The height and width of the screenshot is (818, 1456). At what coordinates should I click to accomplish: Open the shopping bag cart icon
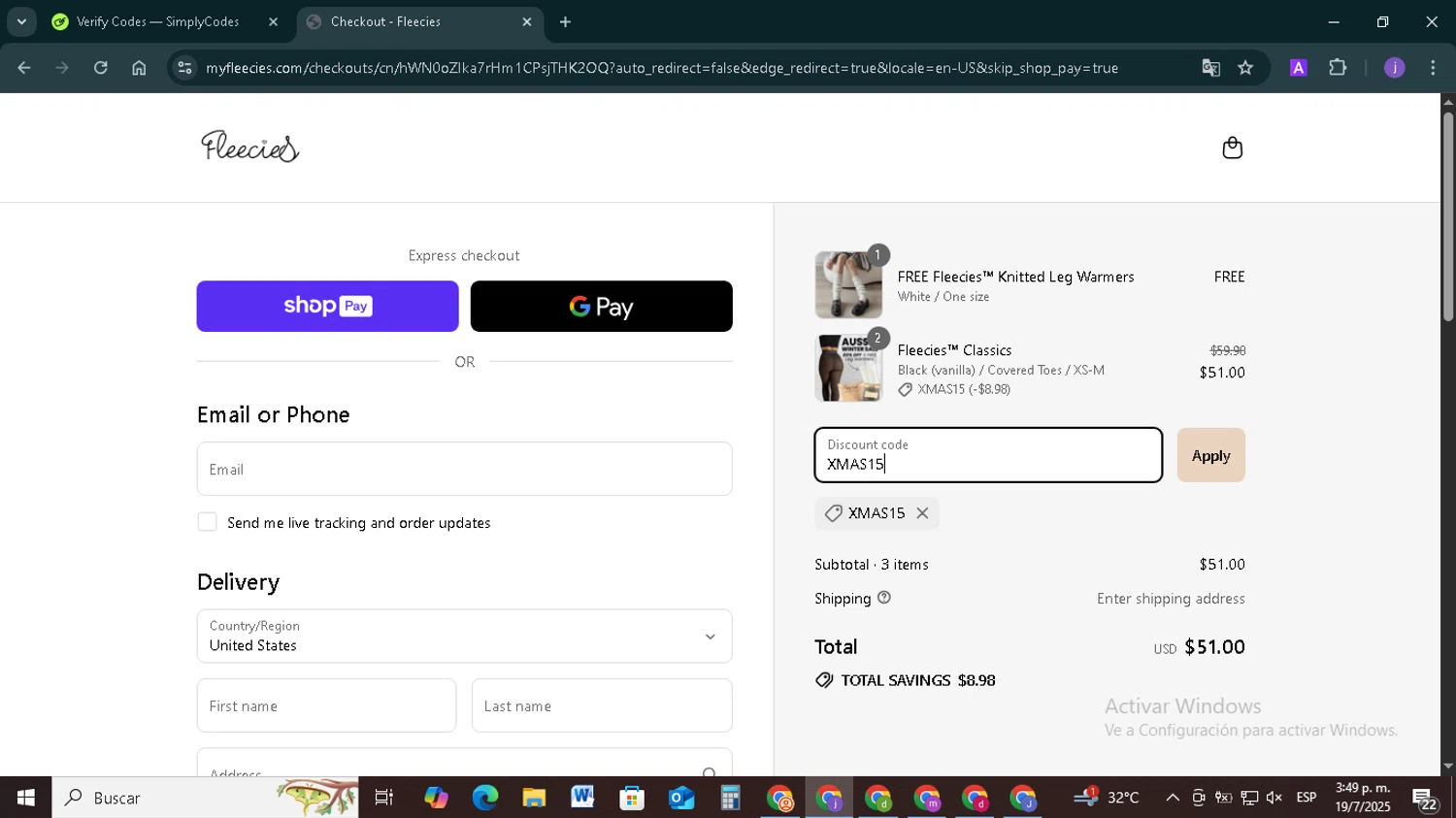pos(1232,147)
